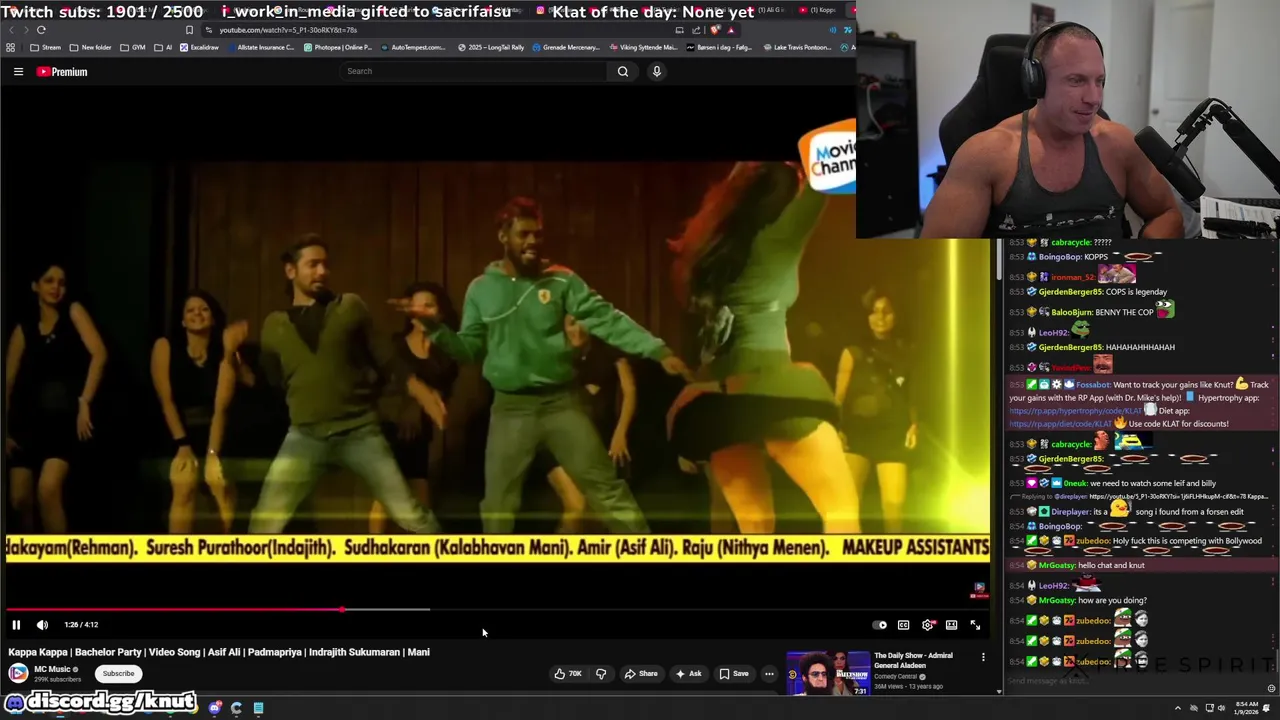This screenshot has width=1280, height=720.
Task: Click the Brave shields icon in address bar
Action: pos(714,30)
